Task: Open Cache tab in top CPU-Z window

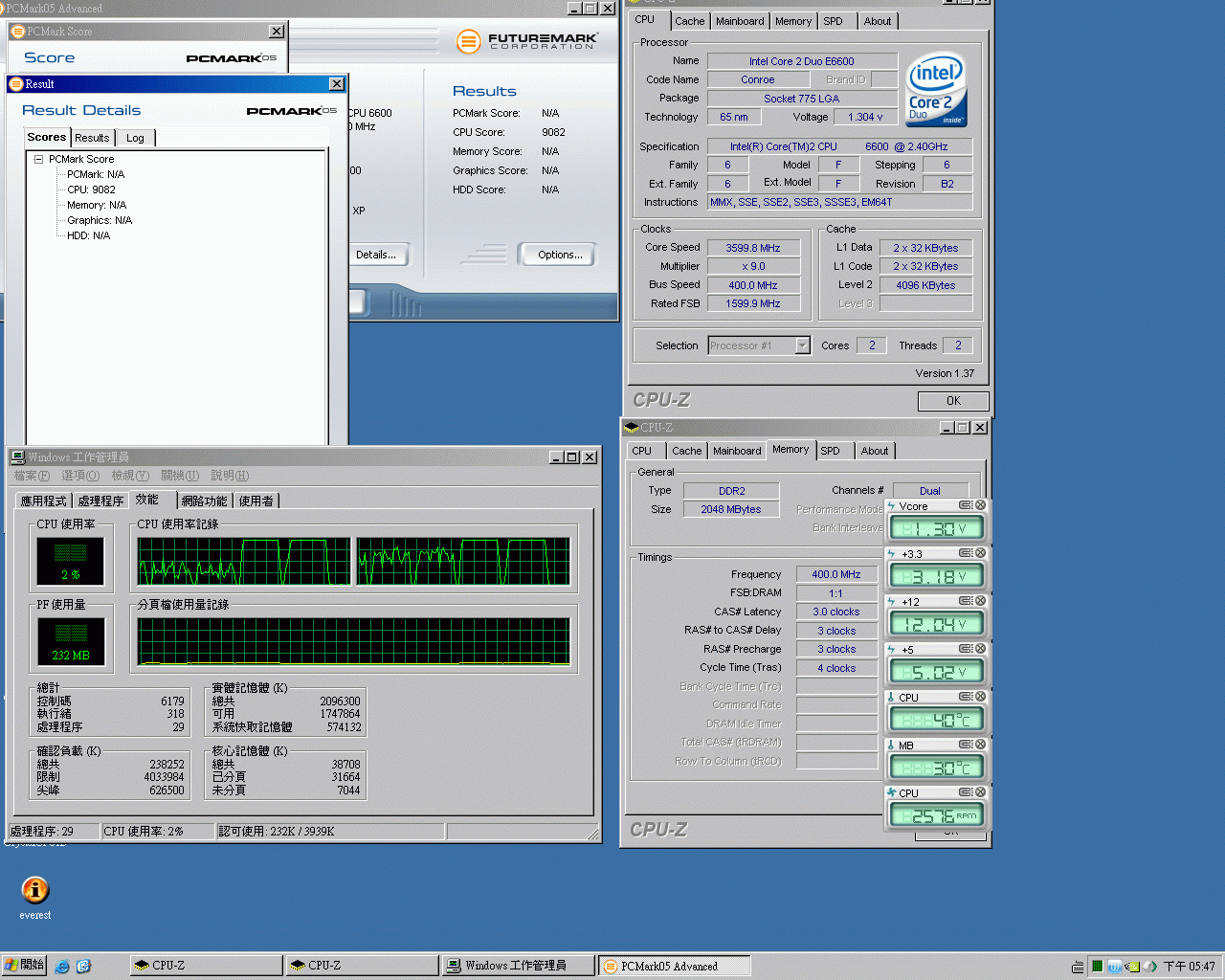Action: click(x=689, y=21)
